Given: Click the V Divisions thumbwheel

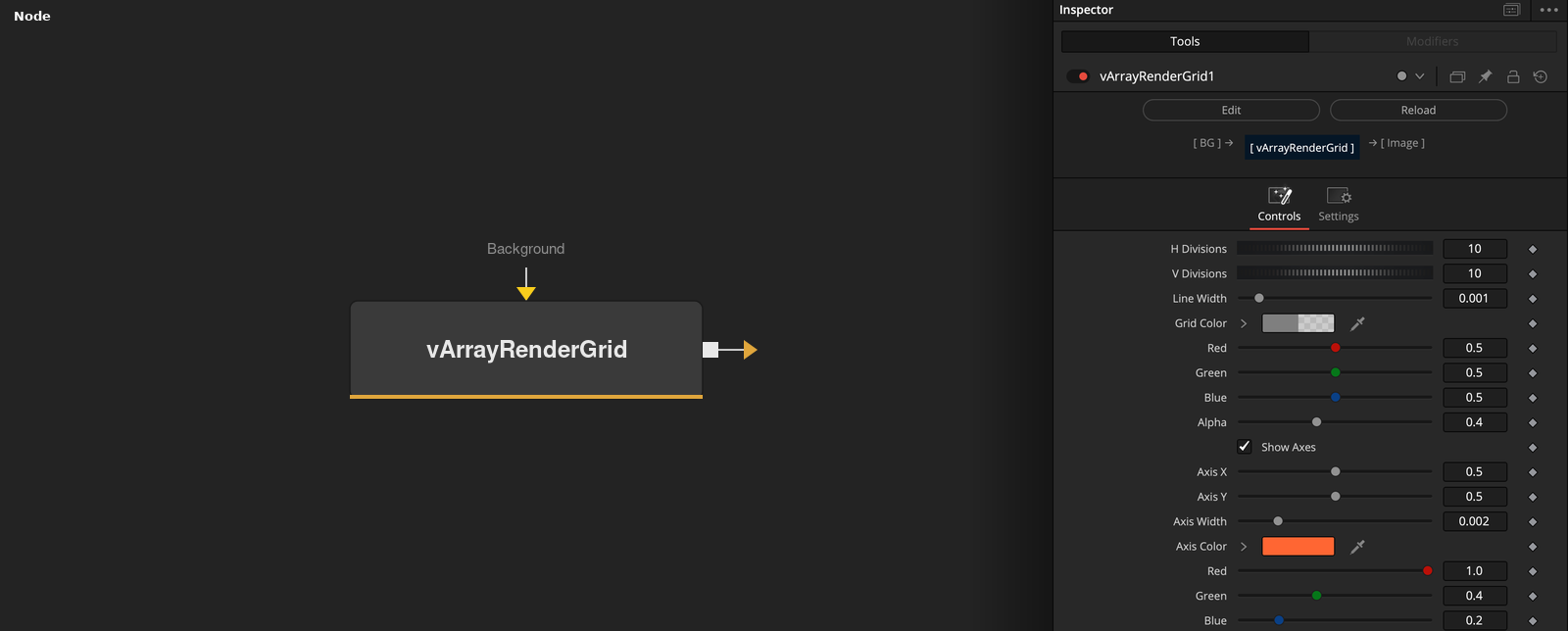Looking at the screenshot, I should click(1335, 273).
